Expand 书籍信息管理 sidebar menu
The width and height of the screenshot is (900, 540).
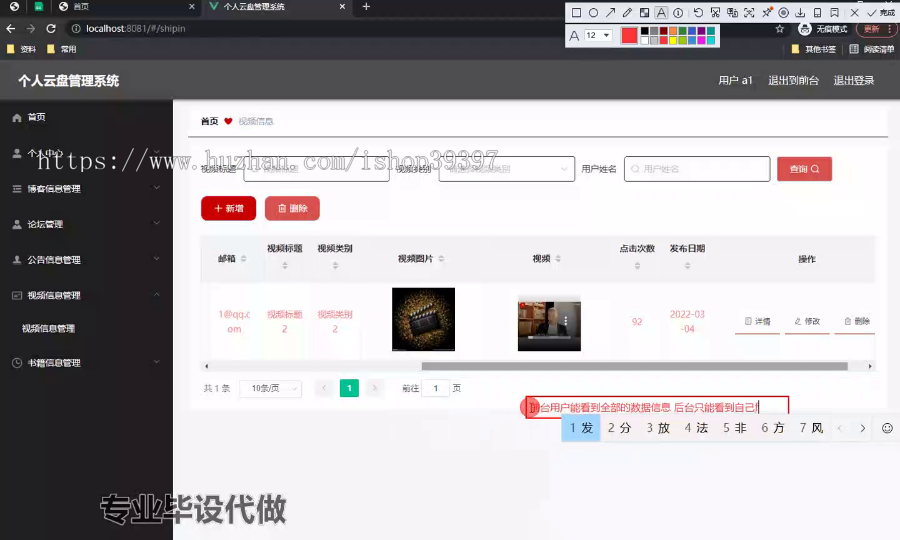(x=86, y=363)
